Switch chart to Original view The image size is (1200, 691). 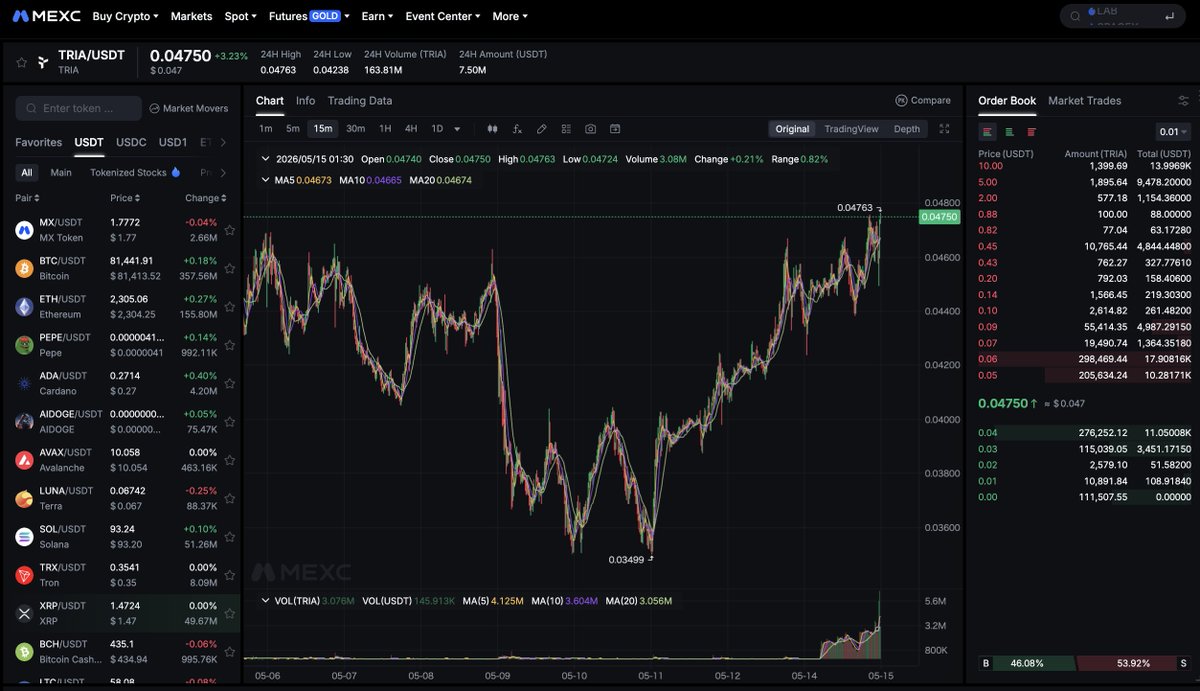point(792,129)
